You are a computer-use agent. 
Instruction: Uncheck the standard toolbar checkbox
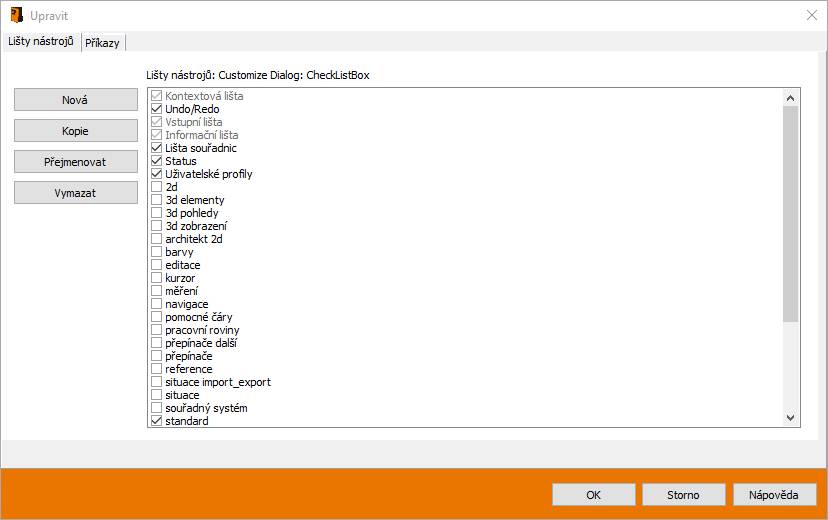157,421
